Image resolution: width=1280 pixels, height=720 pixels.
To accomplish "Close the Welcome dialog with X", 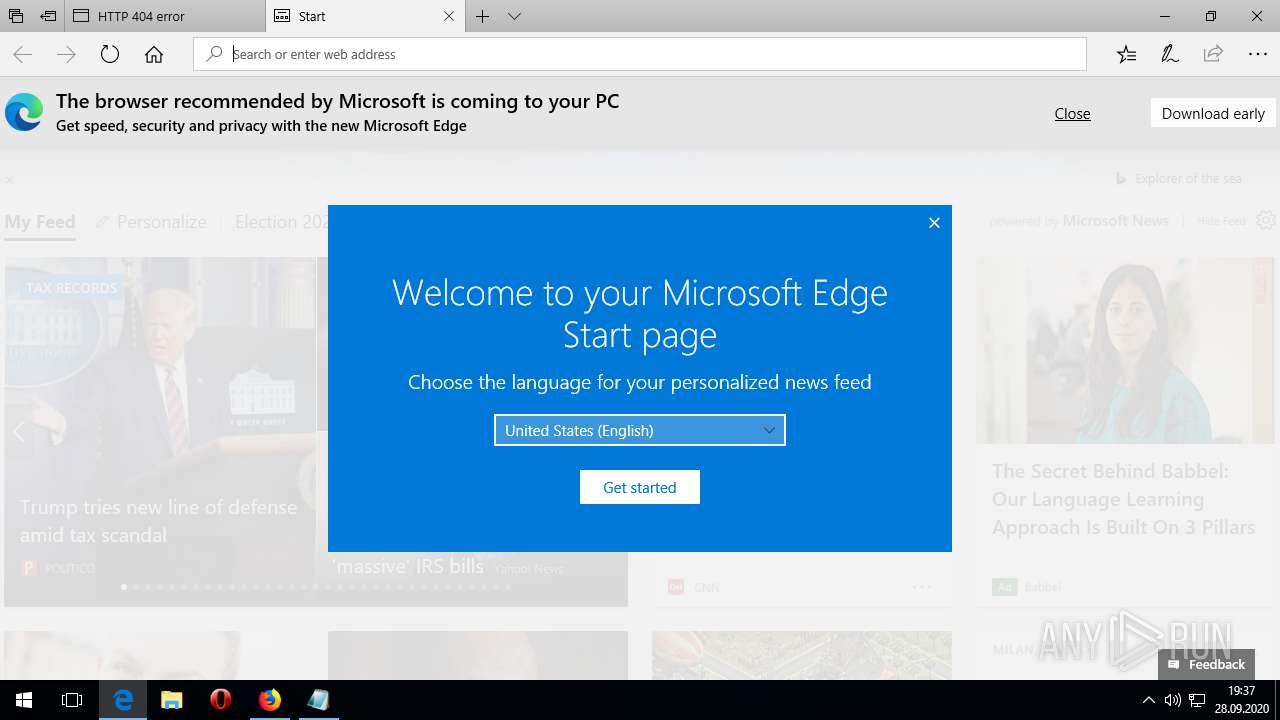I will click(934, 223).
